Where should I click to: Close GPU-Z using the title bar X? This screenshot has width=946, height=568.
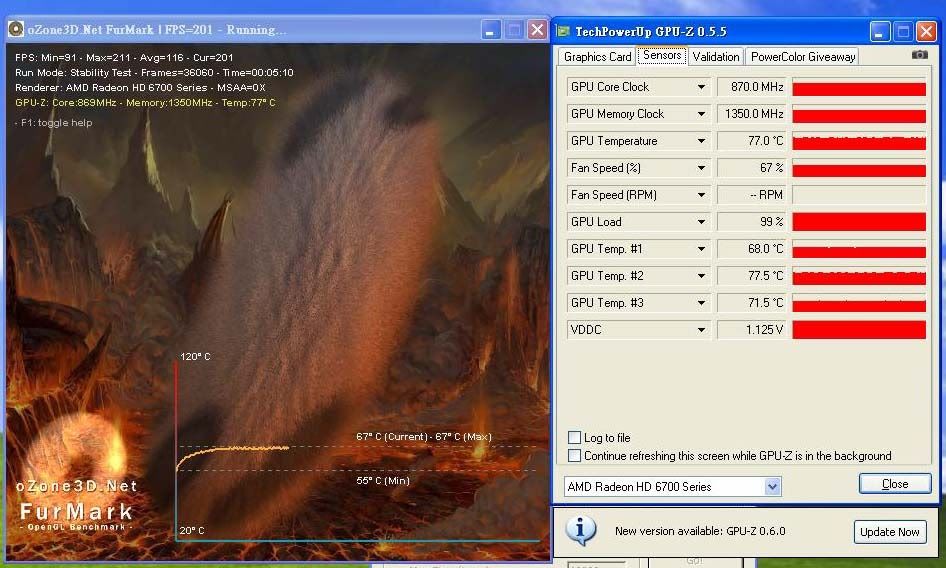pyautogui.click(x=926, y=31)
